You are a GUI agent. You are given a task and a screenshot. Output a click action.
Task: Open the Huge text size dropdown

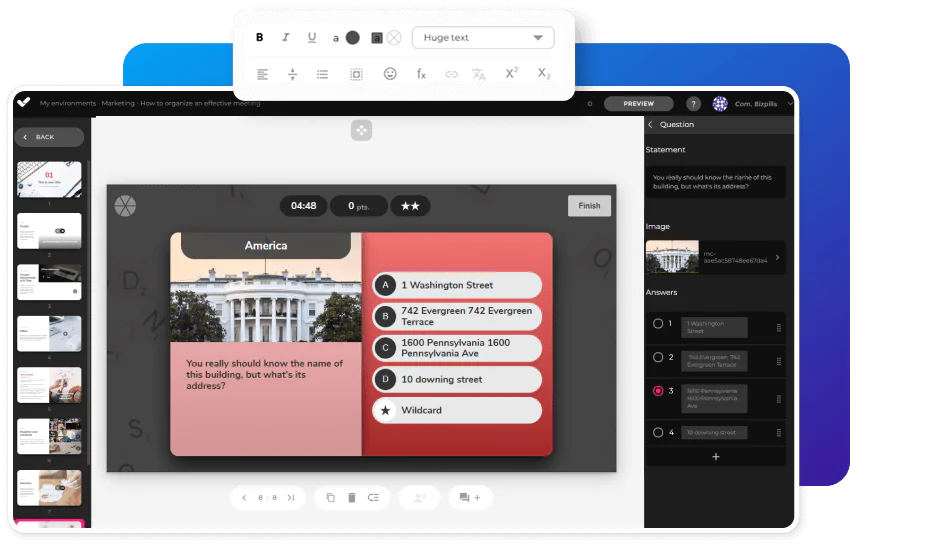[483, 38]
